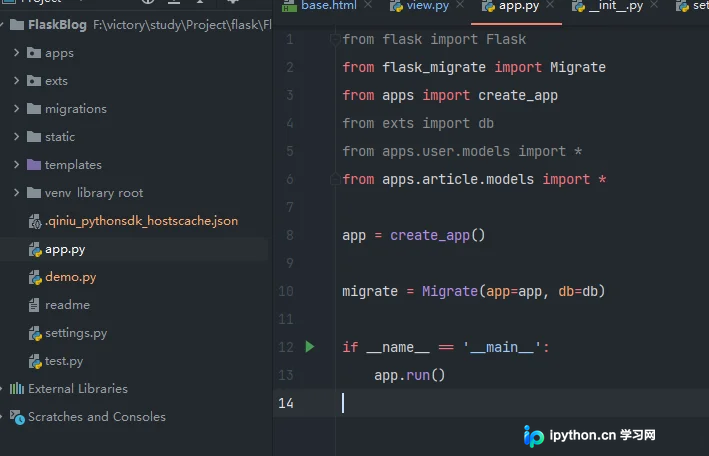This screenshot has width=709, height=456.
Task: Click line number 10 in the gutter
Action: pyautogui.click(x=286, y=291)
